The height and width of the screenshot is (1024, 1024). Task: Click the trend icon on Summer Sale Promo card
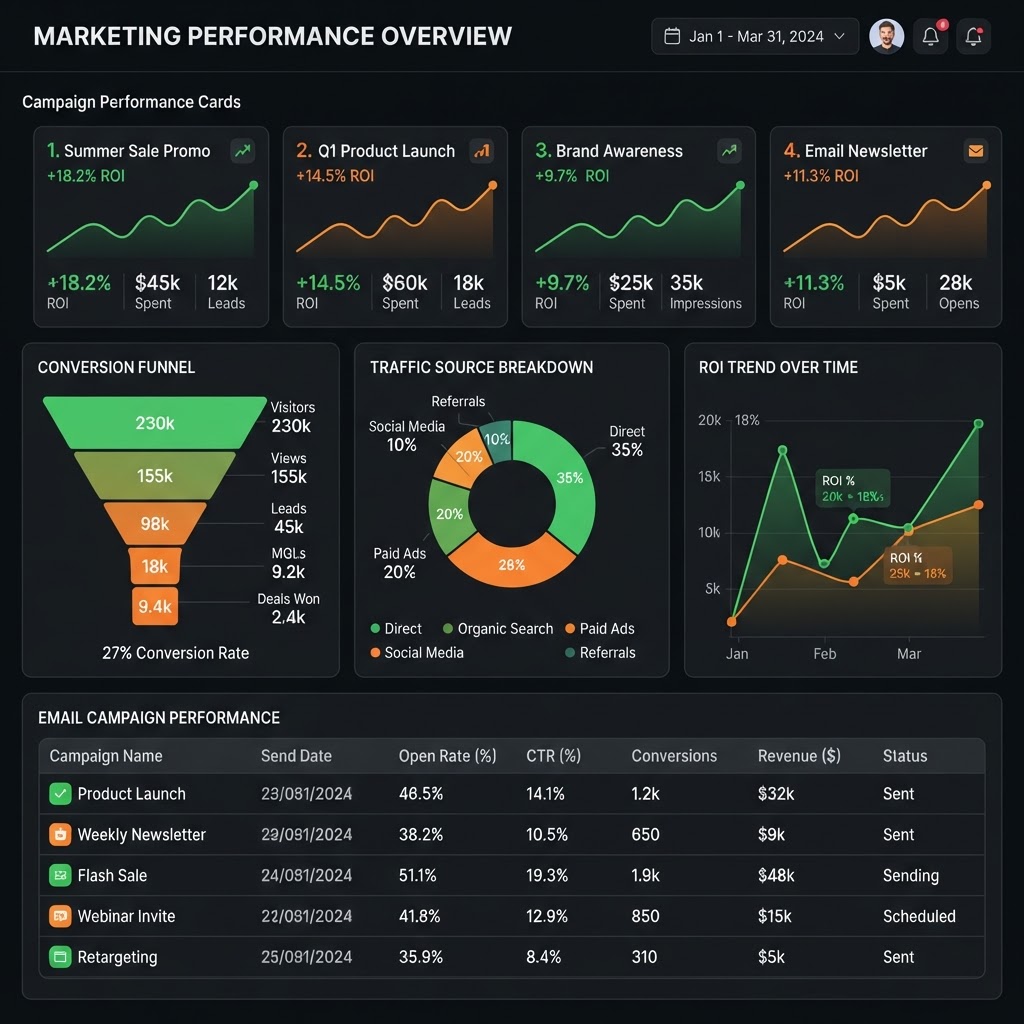click(x=243, y=151)
